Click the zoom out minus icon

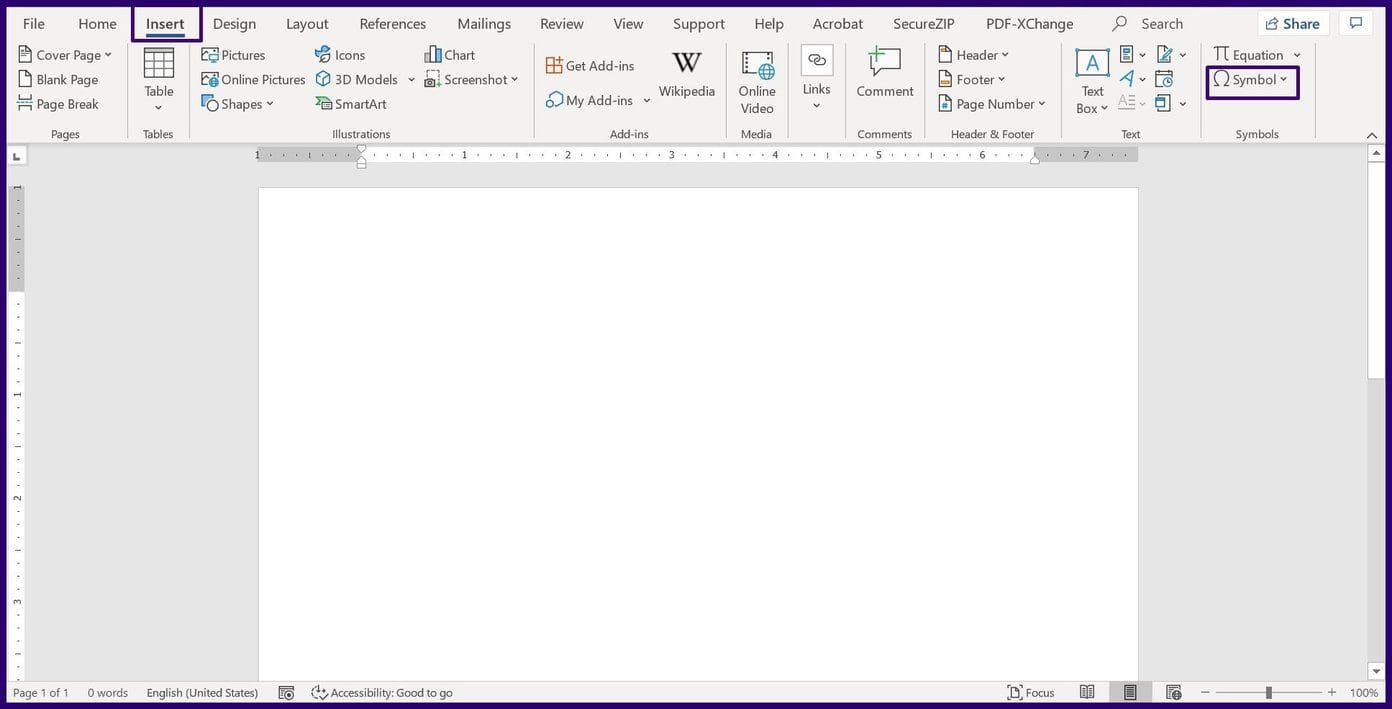coord(1205,692)
